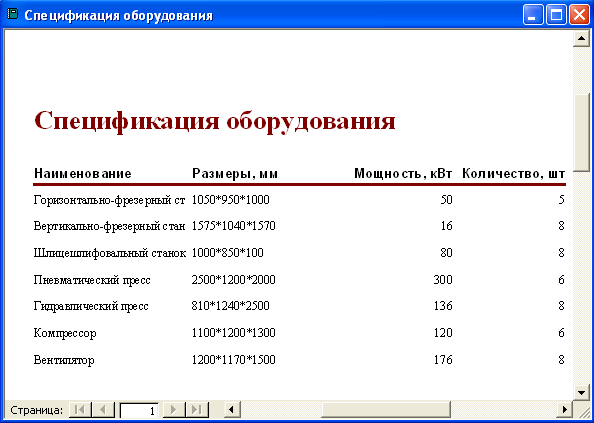Click the vertical scrollbar thumb
Viewport: 594px width, 423px height.
click(x=580, y=133)
